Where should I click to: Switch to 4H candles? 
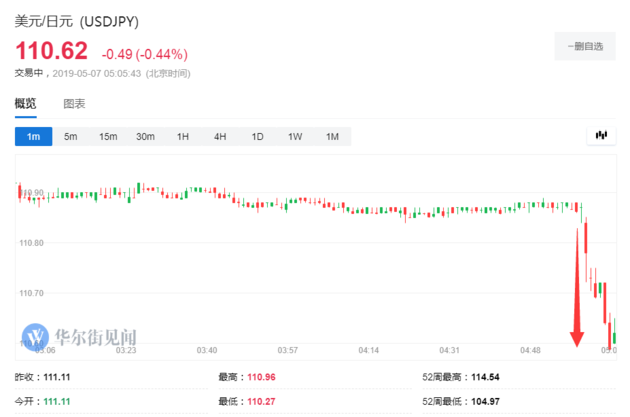(x=220, y=136)
